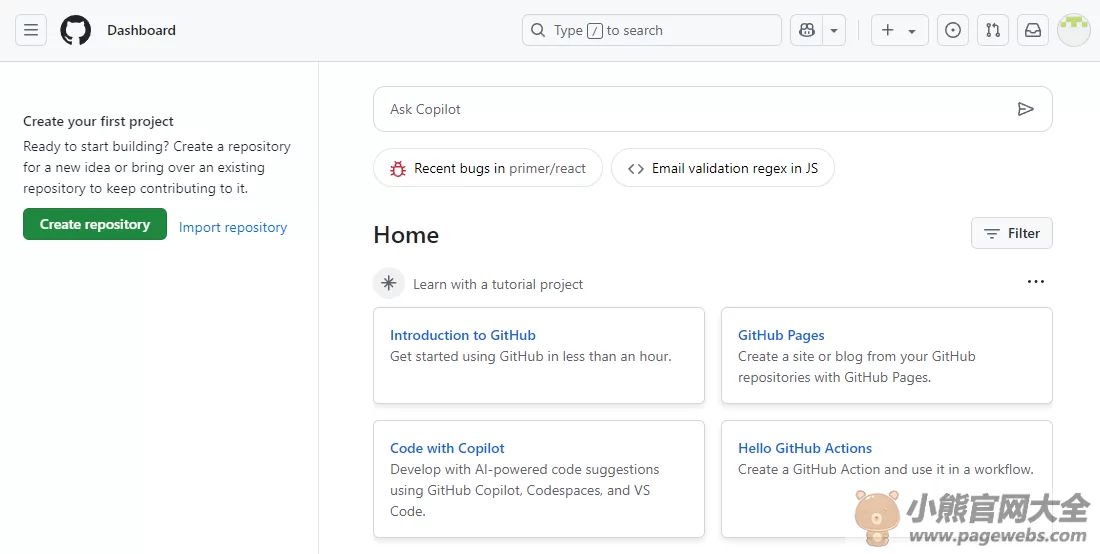Select Email validation regex in JS suggestion
The image size is (1100, 554).
click(723, 168)
